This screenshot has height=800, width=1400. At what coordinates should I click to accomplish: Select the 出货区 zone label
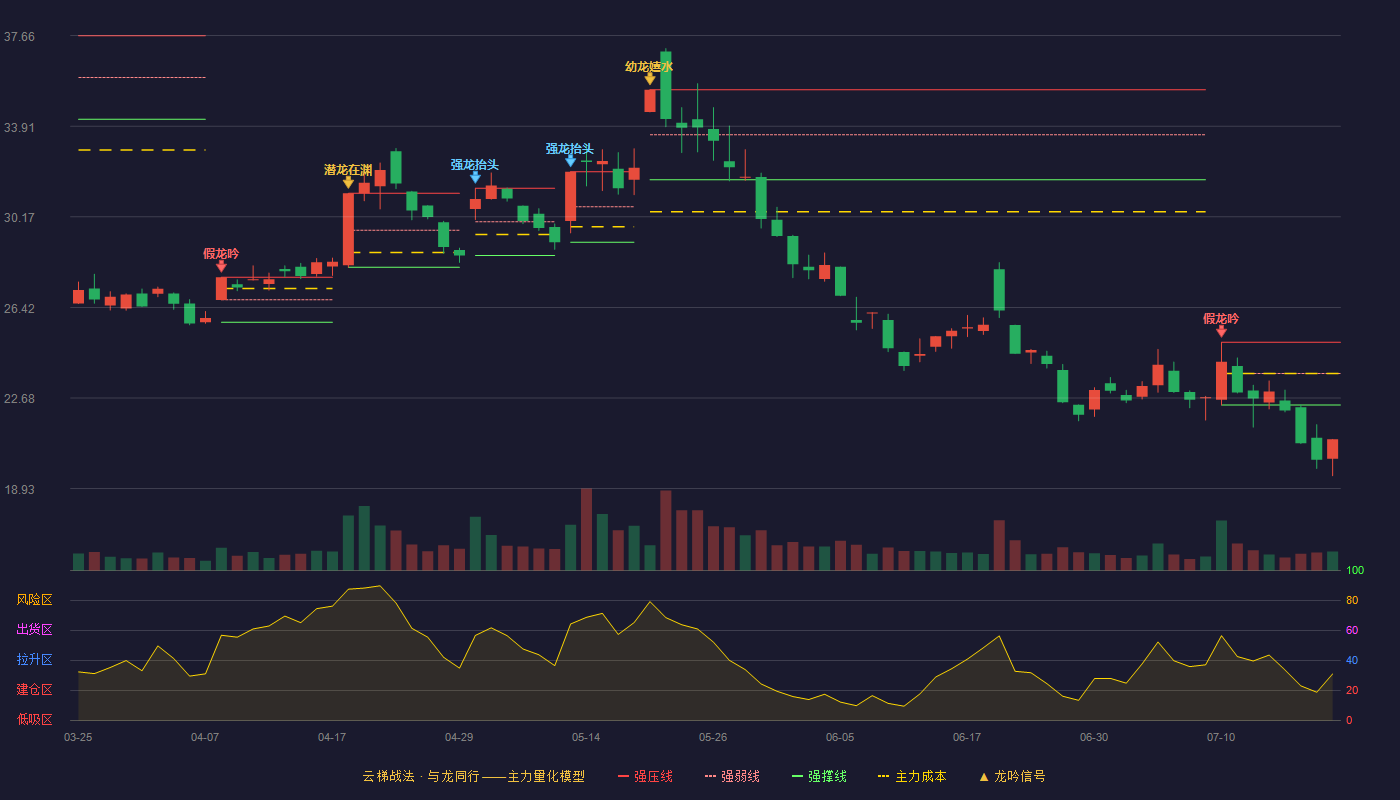(x=35, y=630)
